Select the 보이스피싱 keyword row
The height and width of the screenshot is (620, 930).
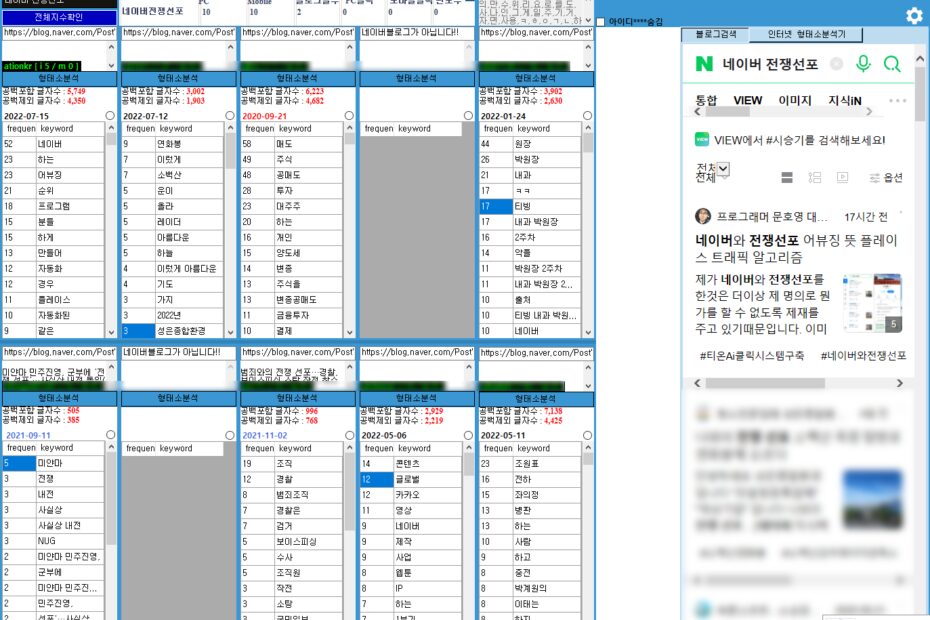point(292,542)
